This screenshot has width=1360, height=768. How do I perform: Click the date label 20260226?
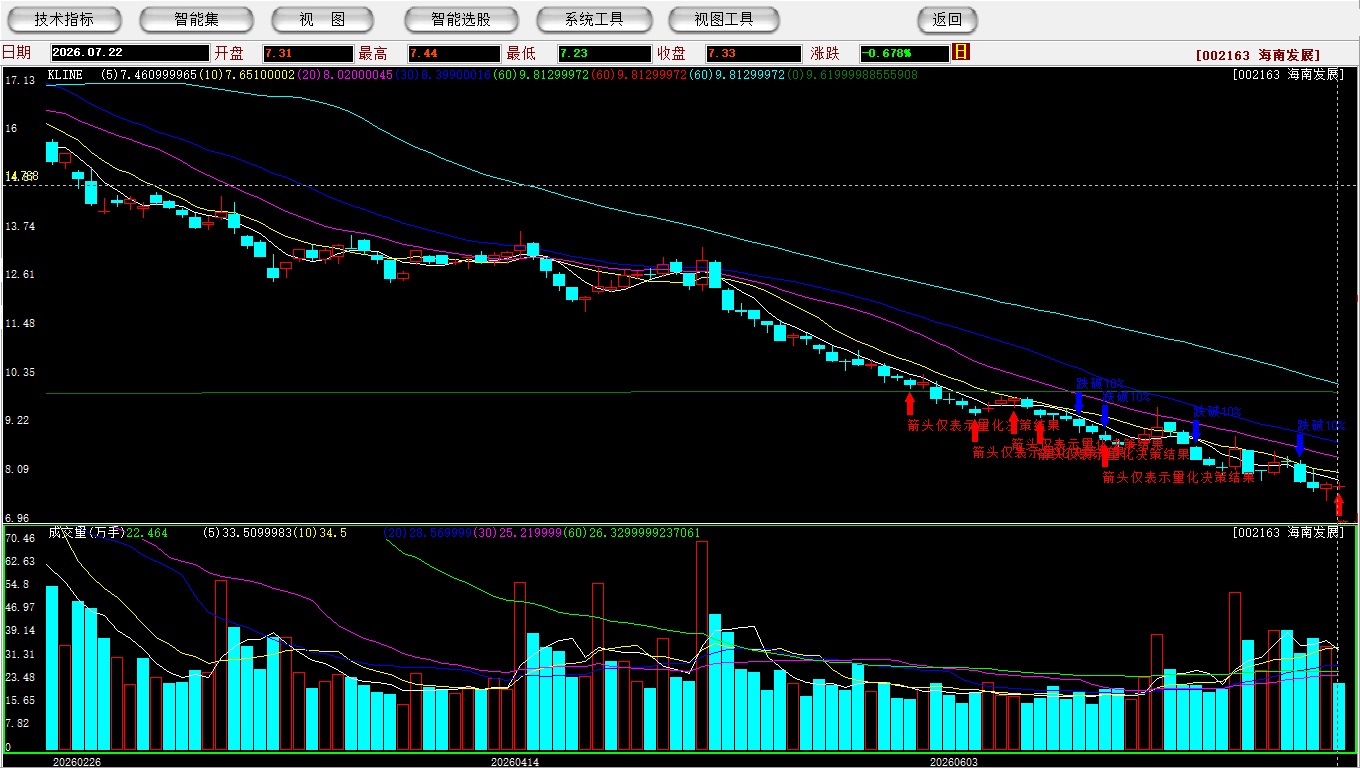click(77, 762)
